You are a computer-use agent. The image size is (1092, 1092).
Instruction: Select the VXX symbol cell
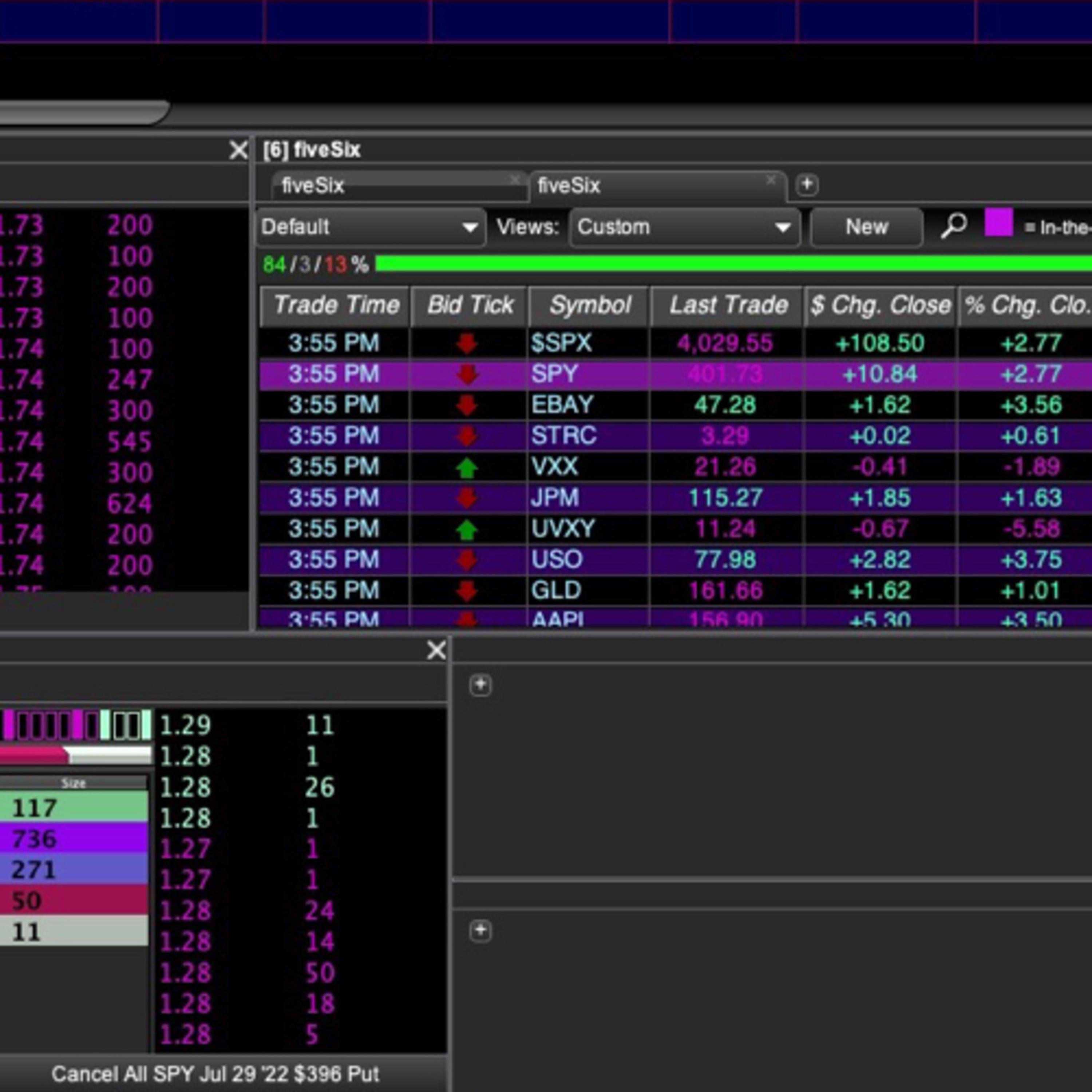click(x=589, y=467)
